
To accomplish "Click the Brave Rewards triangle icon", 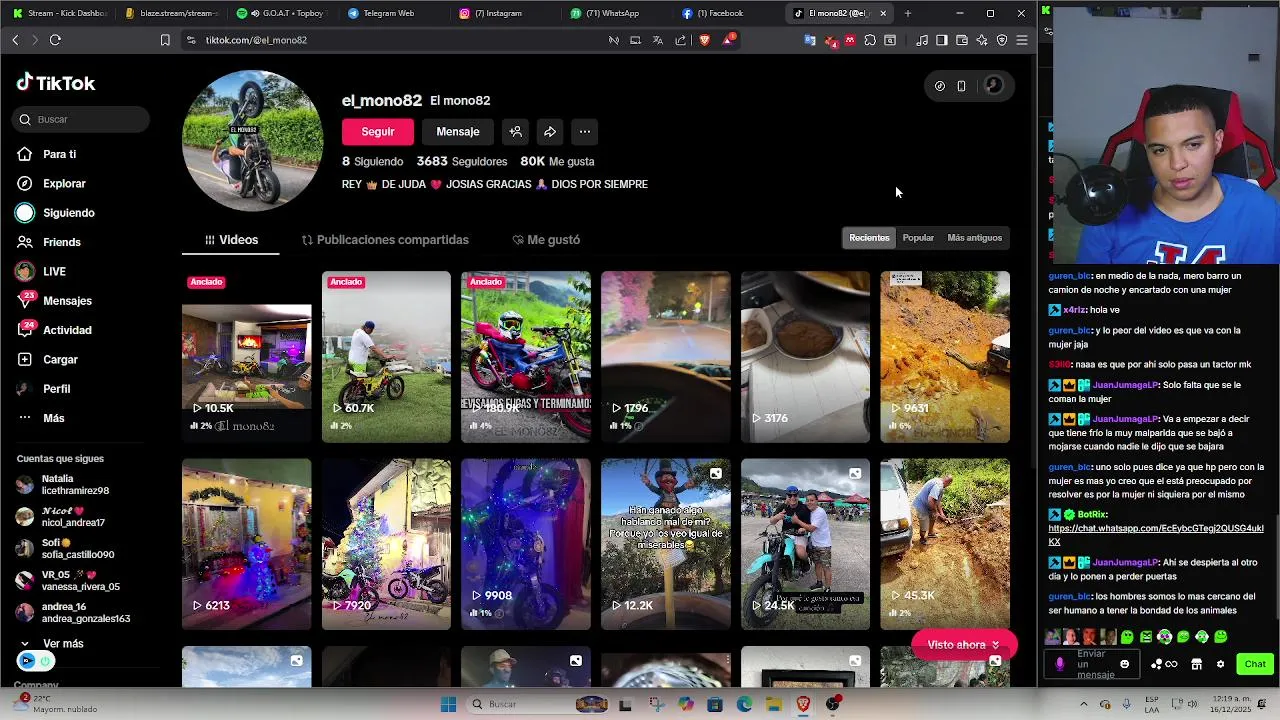I will click(729, 40).
